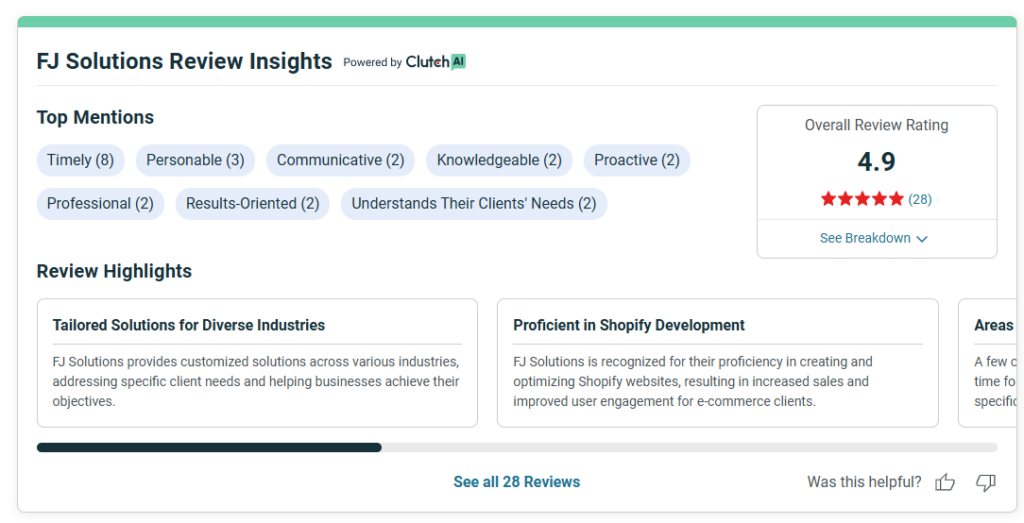Expand the See Breakdown dropdown
Viewport: 1024px width, 523px height.
click(x=874, y=238)
